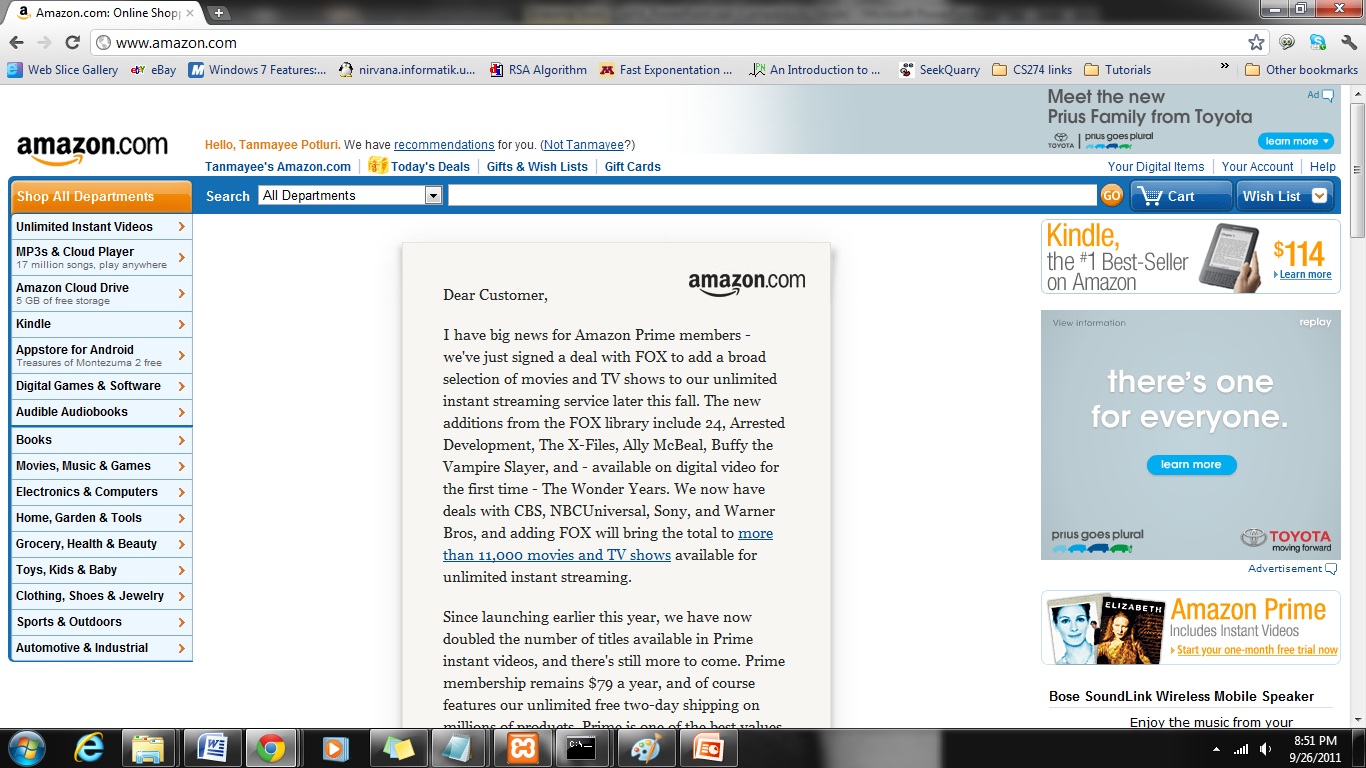Expand the Books department chevron
1366x768 pixels.
point(181,440)
